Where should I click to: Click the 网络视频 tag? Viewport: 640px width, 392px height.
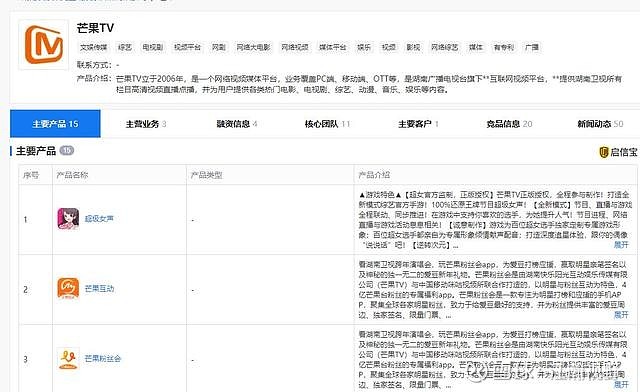[x=295, y=47]
